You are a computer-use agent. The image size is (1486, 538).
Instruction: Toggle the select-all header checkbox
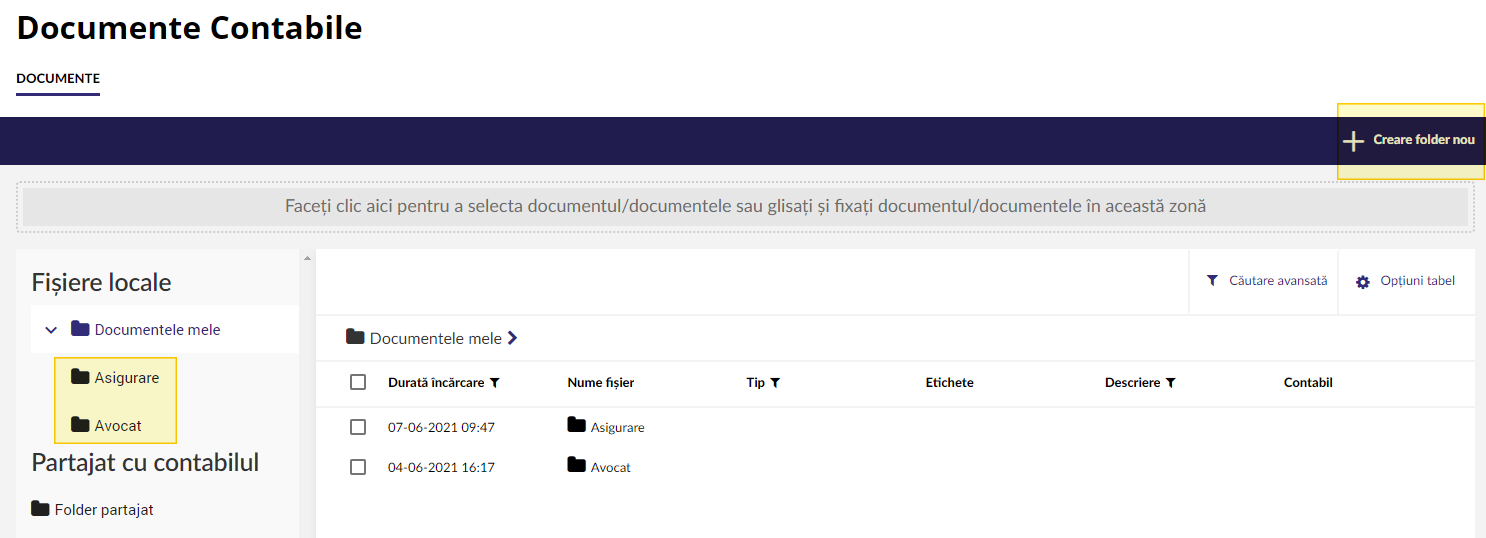[358, 382]
